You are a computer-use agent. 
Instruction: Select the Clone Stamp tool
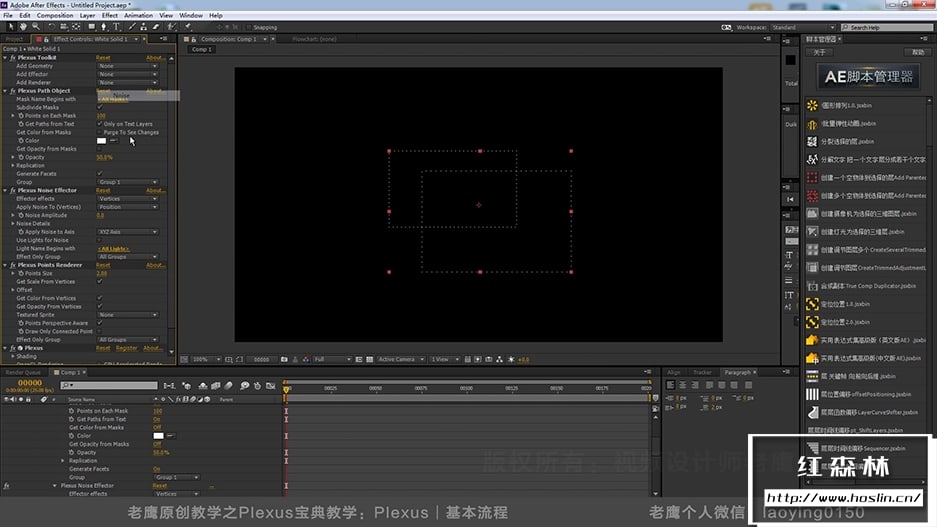coord(143,27)
